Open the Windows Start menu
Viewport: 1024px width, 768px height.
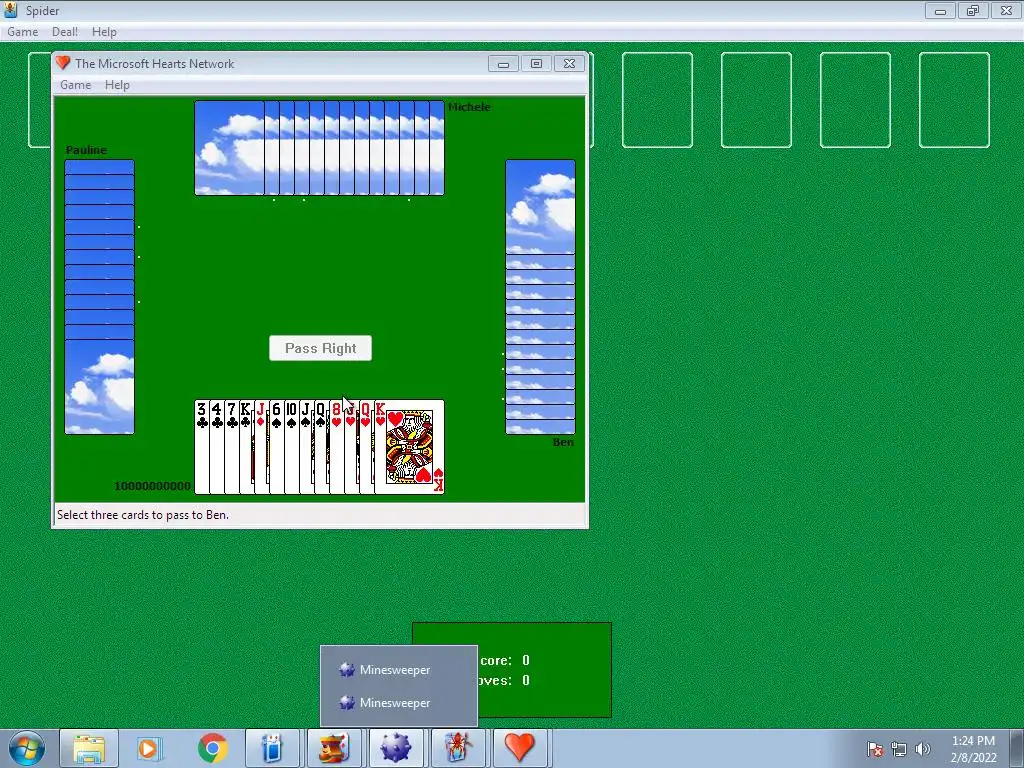click(x=27, y=748)
